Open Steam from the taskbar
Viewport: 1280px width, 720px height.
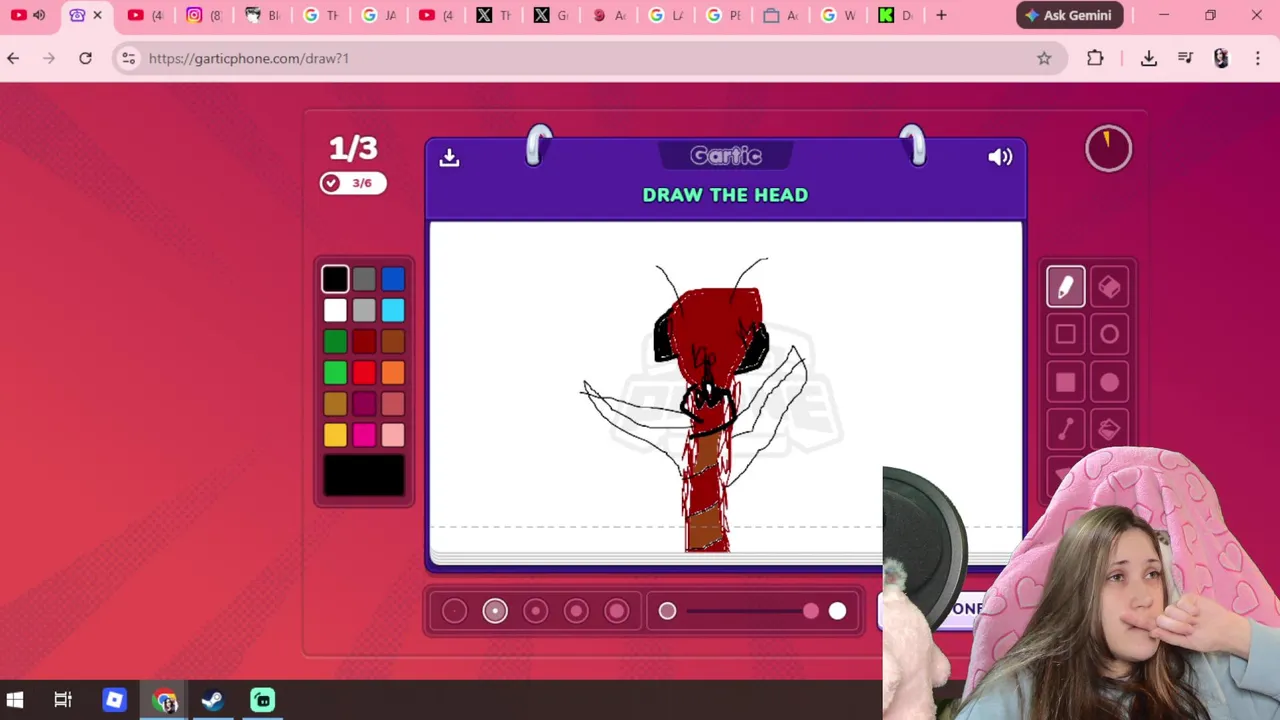point(212,700)
